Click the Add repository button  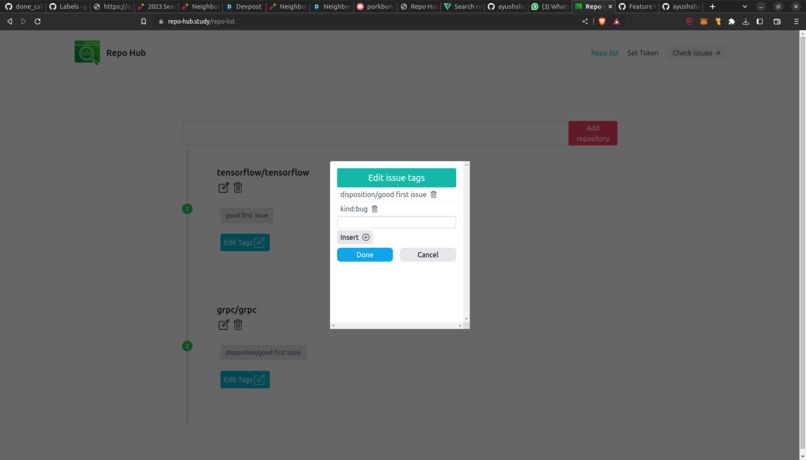[x=593, y=133]
